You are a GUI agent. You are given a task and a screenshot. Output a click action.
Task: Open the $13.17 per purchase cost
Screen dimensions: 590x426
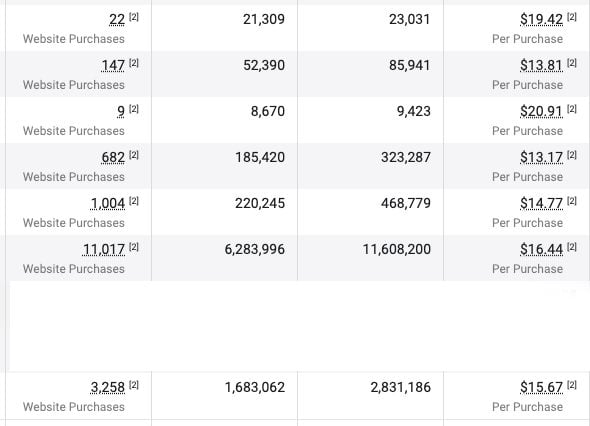tap(541, 157)
